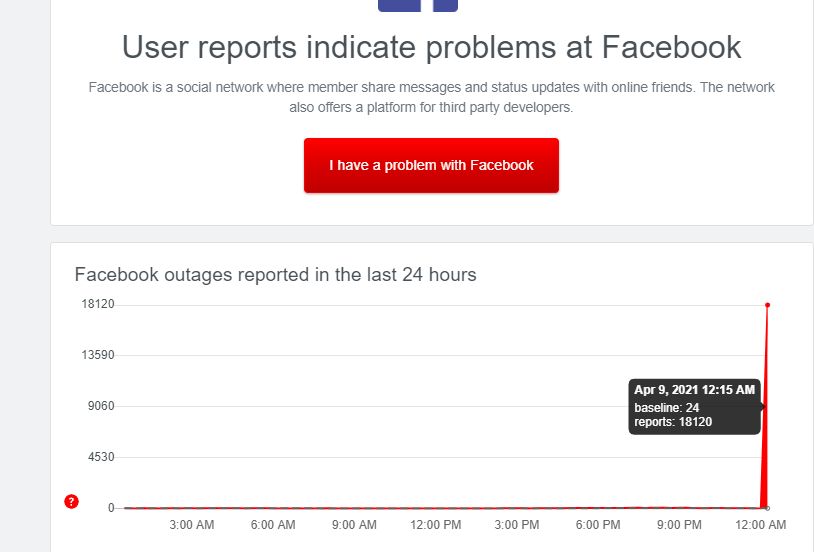Click the peak data point at 18120 reports

click(767, 305)
